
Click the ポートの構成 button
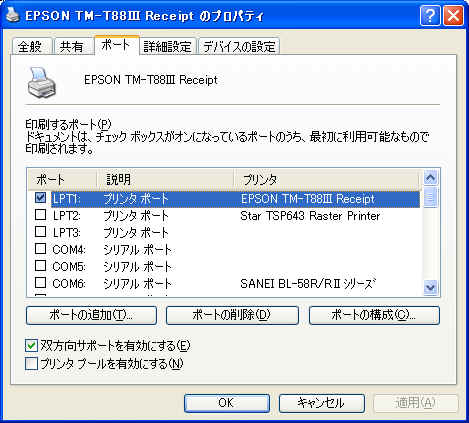374,315
